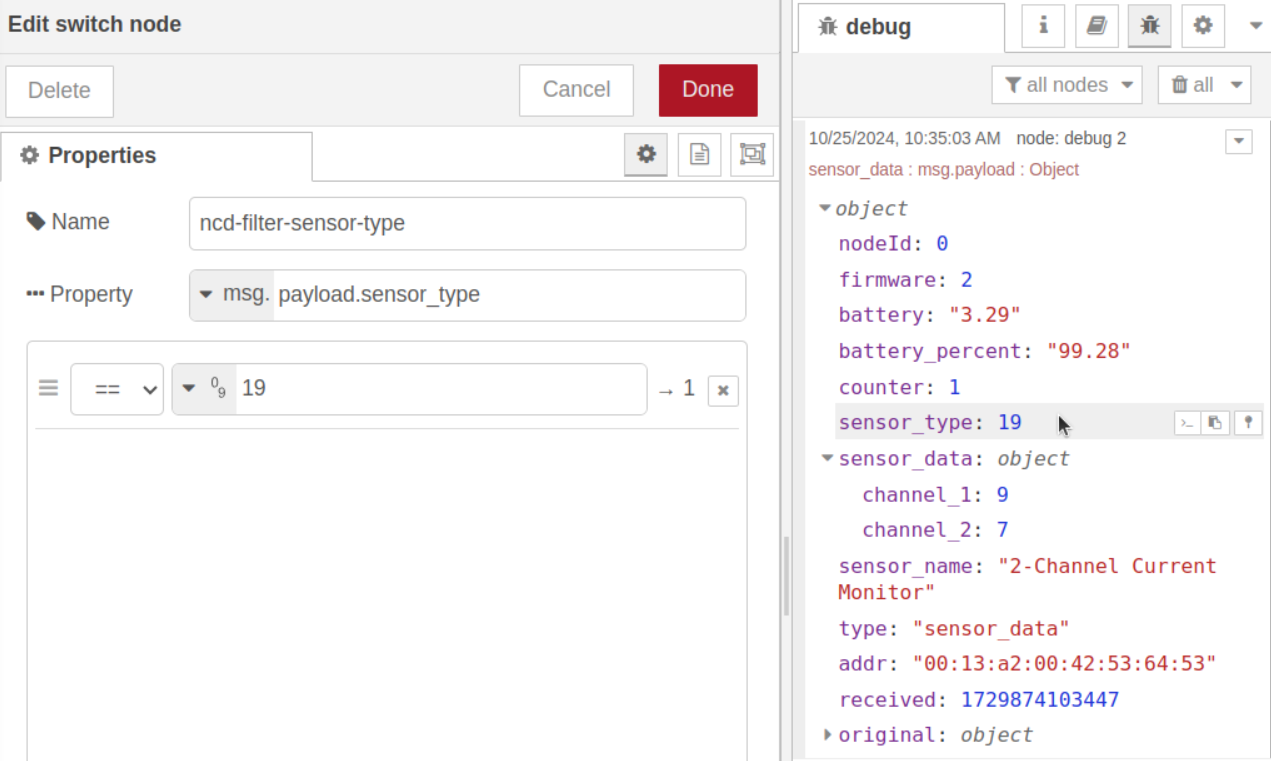The image size is (1271, 761).
Task: Open the debug message options menu
Action: coord(1239,141)
